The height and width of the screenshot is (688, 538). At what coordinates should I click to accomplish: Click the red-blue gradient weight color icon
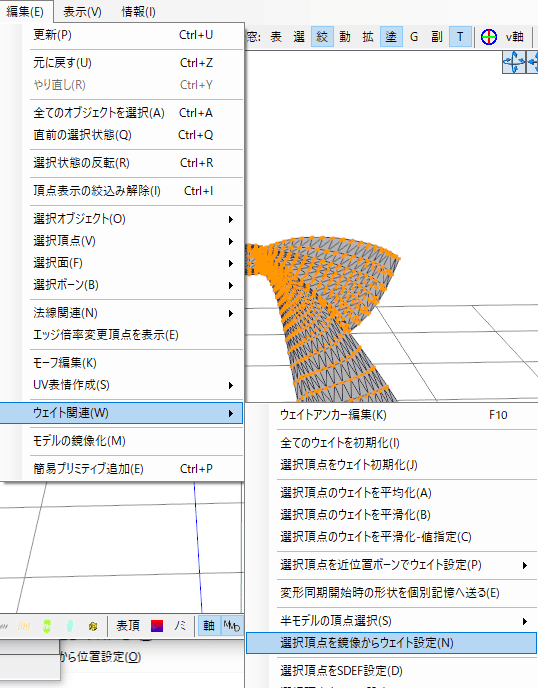[157, 626]
